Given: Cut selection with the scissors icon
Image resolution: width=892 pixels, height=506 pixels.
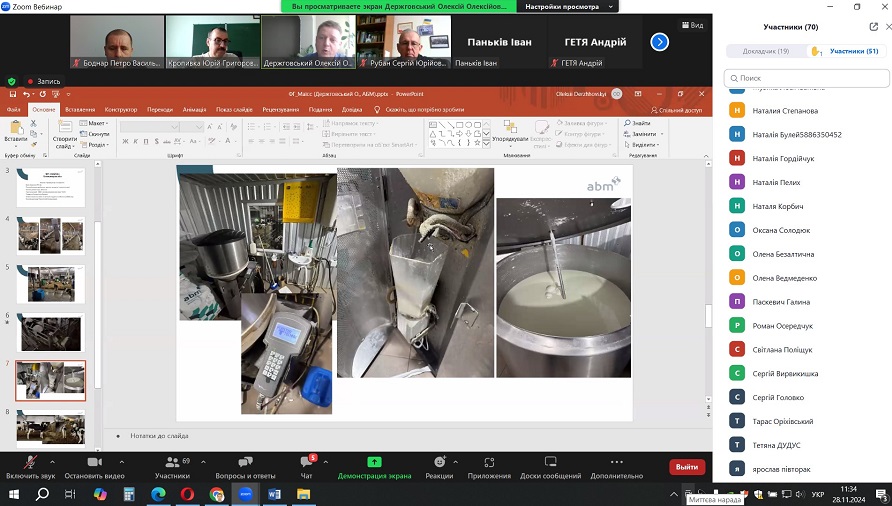Looking at the screenshot, I should (x=34, y=123).
